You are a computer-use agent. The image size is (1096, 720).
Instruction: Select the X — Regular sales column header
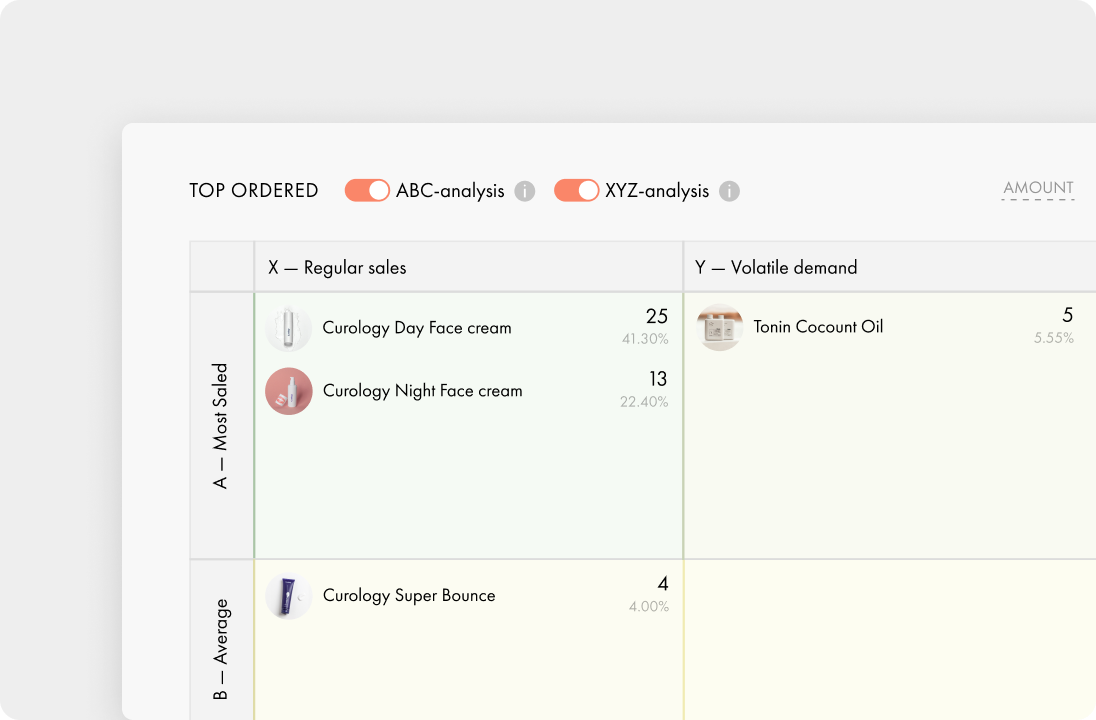click(x=337, y=267)
